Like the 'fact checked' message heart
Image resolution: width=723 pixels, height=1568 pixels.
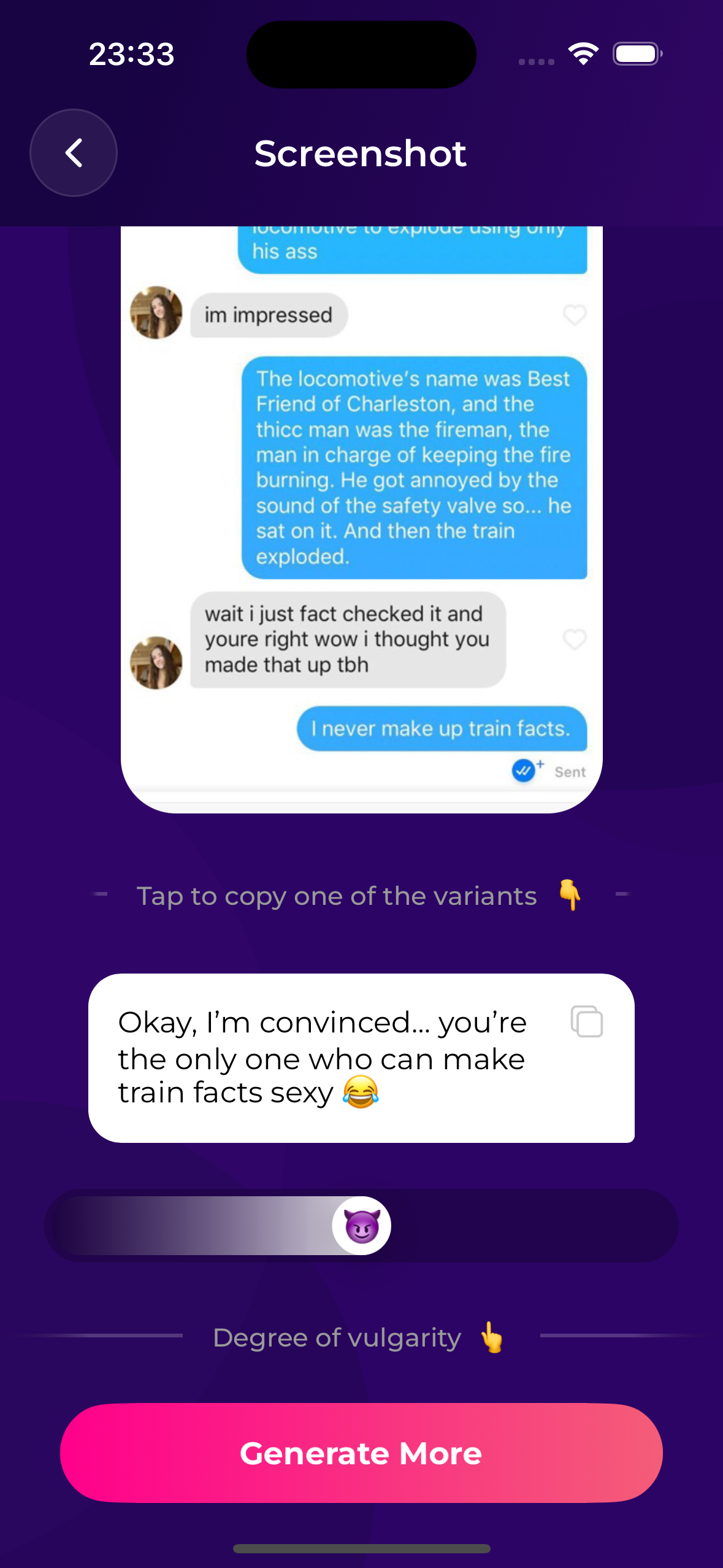point(575,639)
